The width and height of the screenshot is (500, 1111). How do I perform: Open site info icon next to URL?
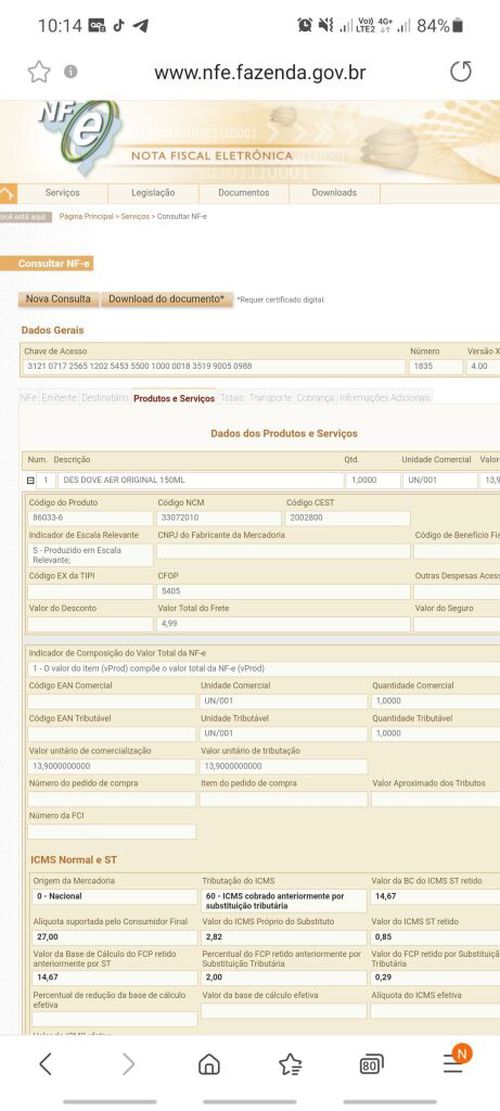71,72
